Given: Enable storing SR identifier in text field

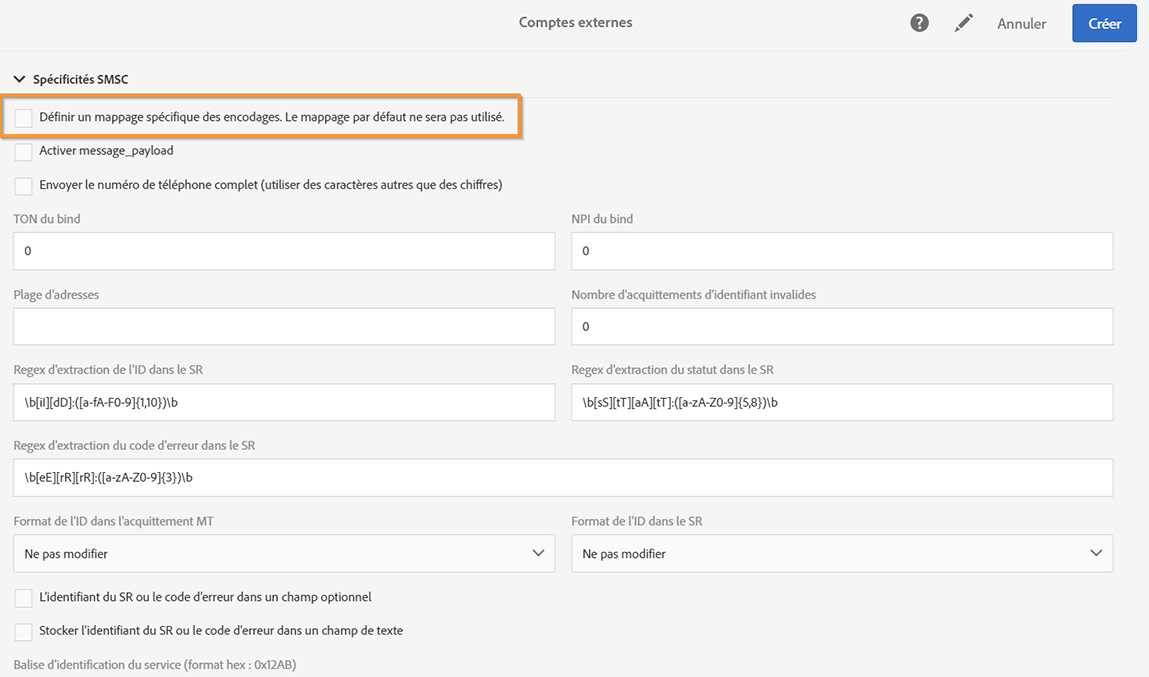Looking at the screenshot, I should pos(24,632).
